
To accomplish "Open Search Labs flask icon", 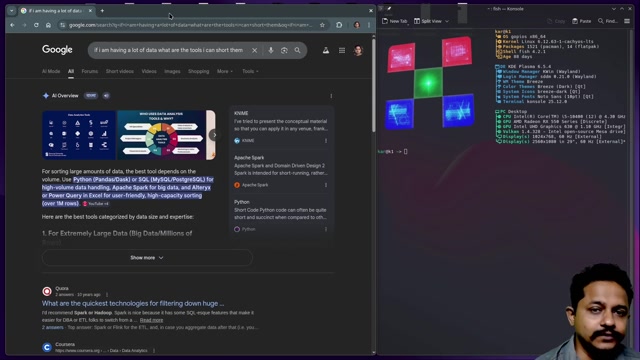I will click(x=326, y=50).
